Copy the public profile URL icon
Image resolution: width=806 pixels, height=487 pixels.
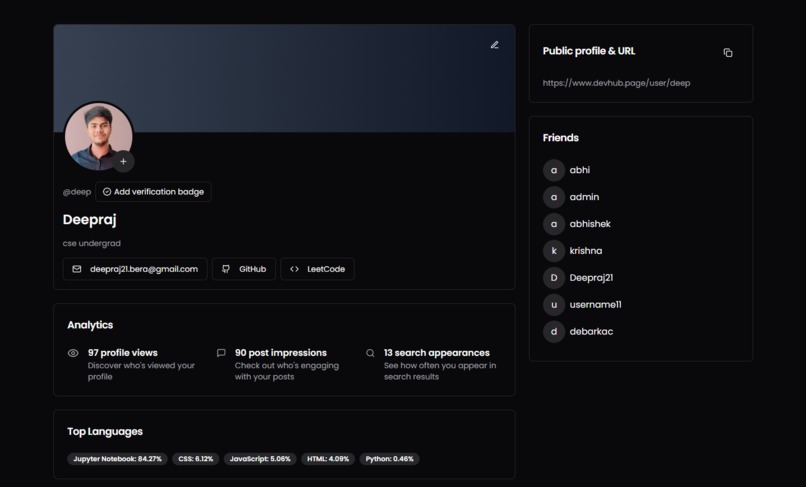[x=727, y=52]
